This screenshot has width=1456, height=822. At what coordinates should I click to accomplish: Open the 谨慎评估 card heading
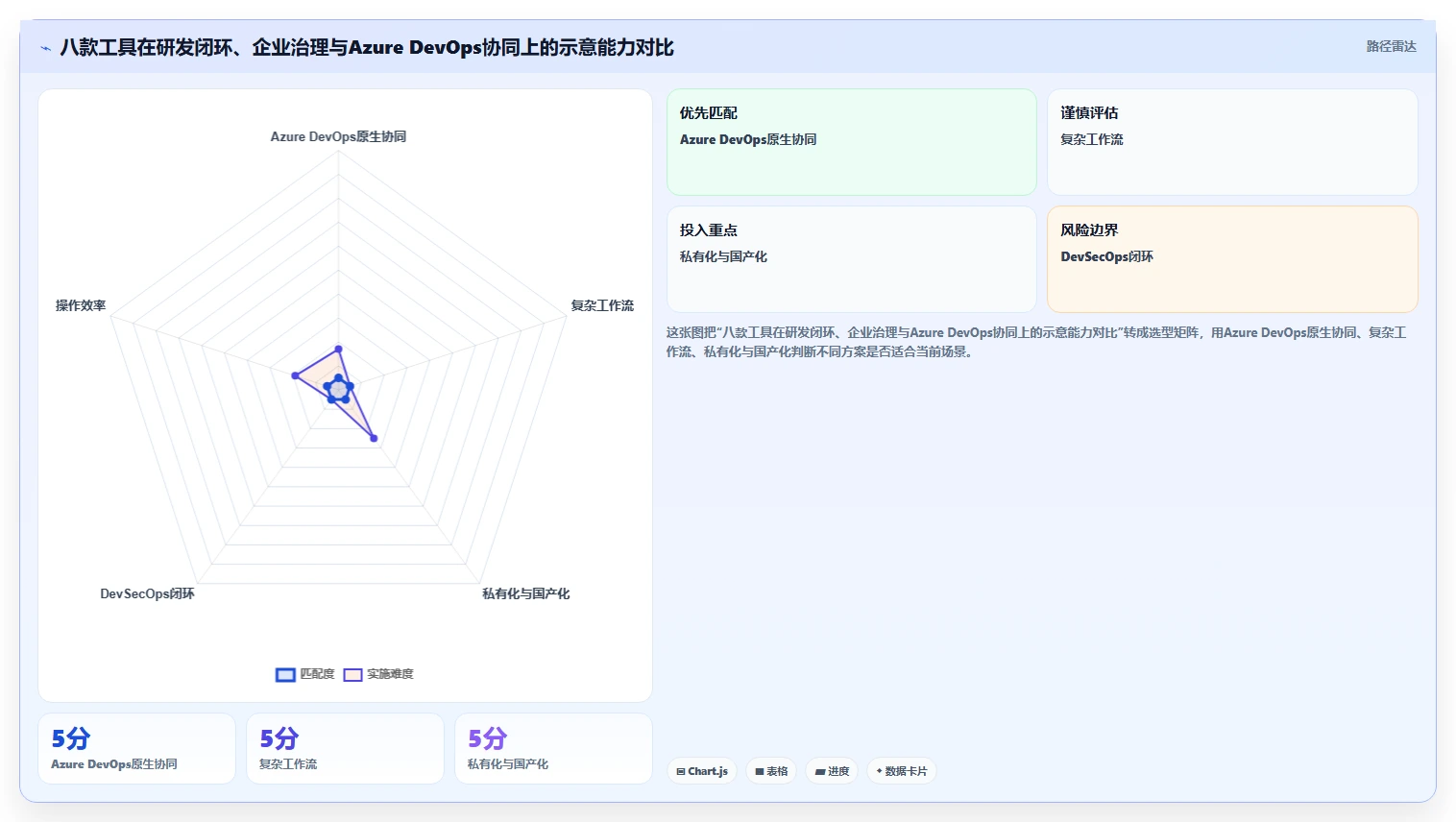click(x=1089, y=112)
